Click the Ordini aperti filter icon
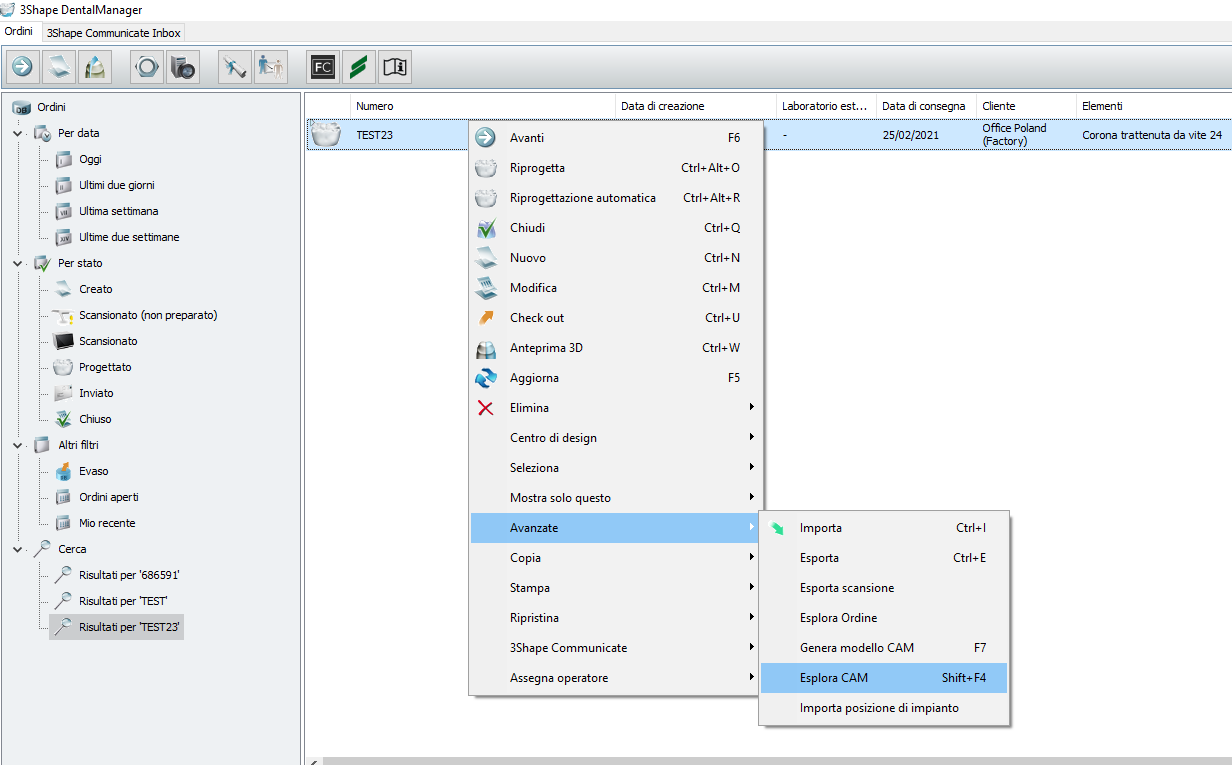This screenshot has width=1232, height=765. point(64,497)
